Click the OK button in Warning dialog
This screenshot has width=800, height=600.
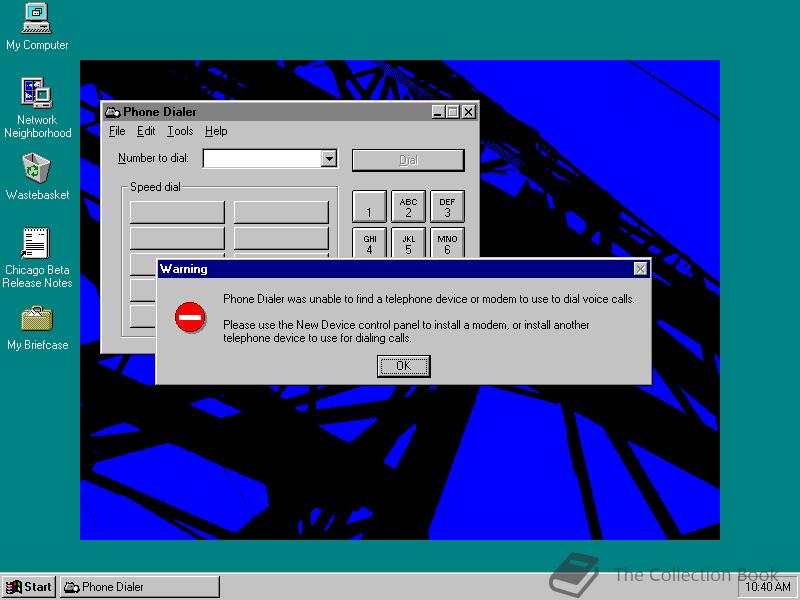click(x=404, y=366)
